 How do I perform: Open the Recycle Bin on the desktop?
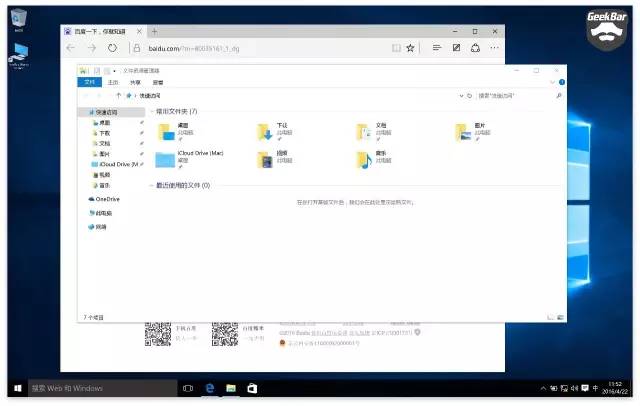point(18,20)
